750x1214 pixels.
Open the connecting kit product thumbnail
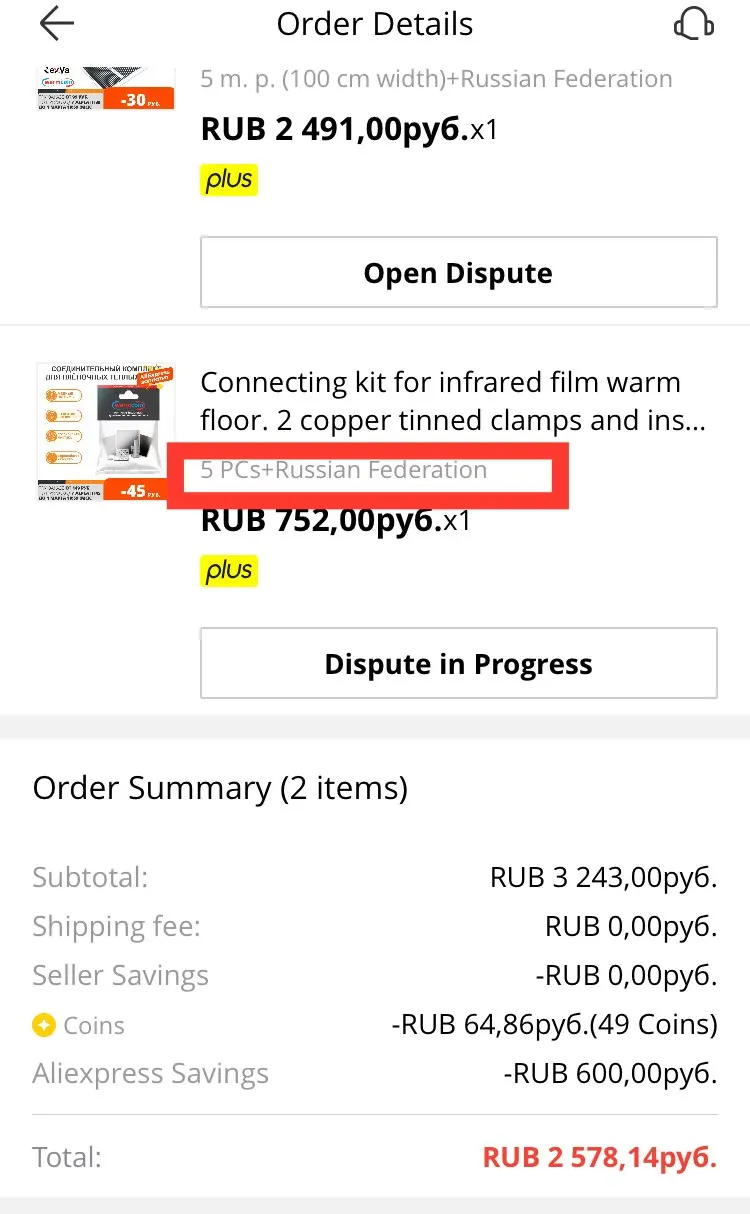(x=106, y=432)
